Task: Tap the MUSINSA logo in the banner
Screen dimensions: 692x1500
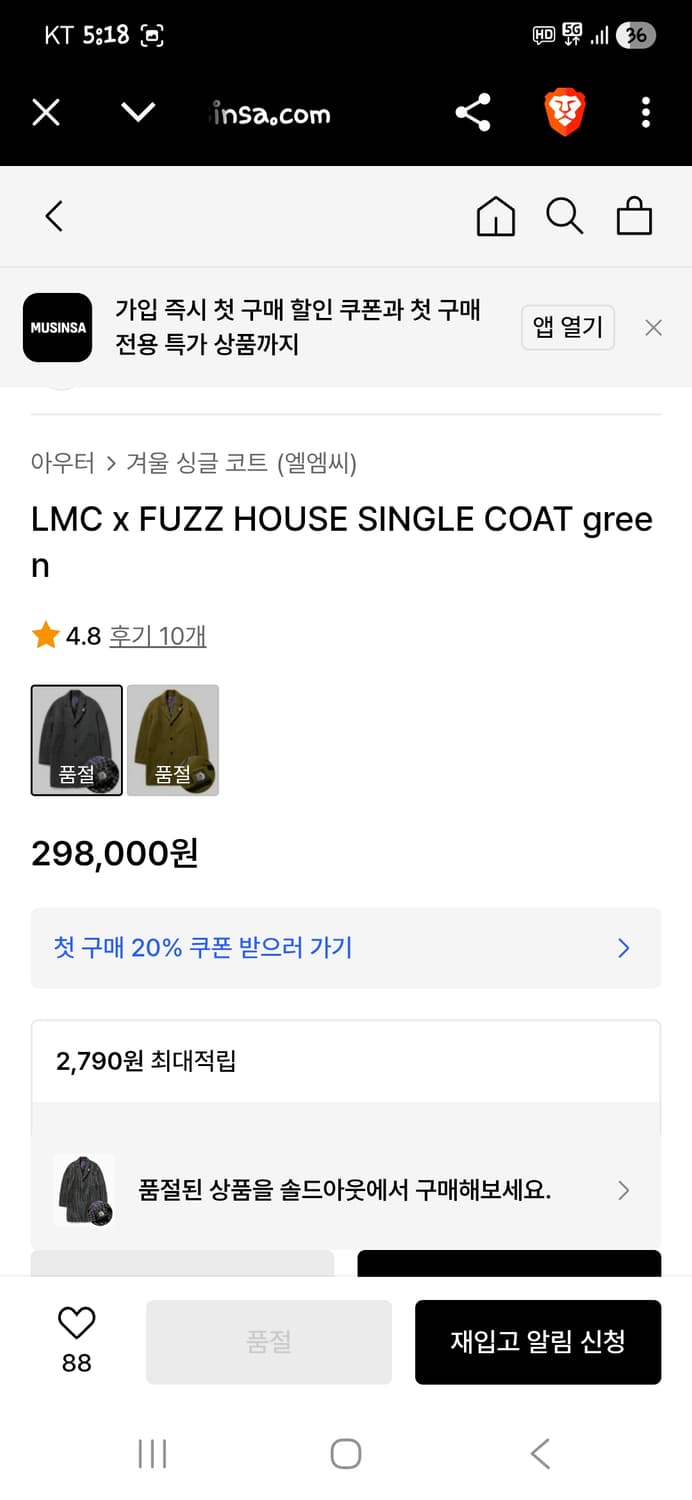Action: pos(57,327)
